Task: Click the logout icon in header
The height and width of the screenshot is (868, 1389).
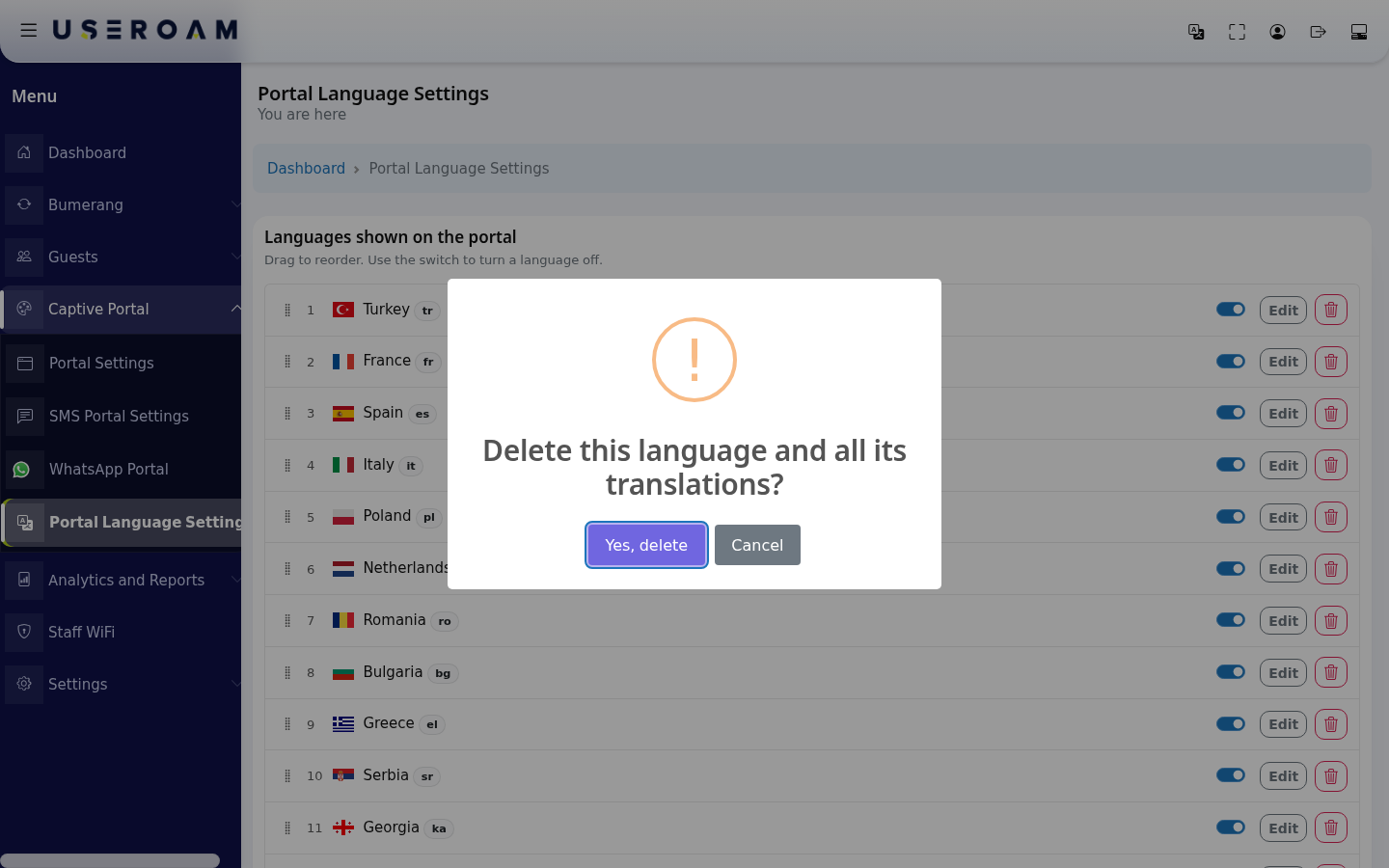Action: (1318, 32)
